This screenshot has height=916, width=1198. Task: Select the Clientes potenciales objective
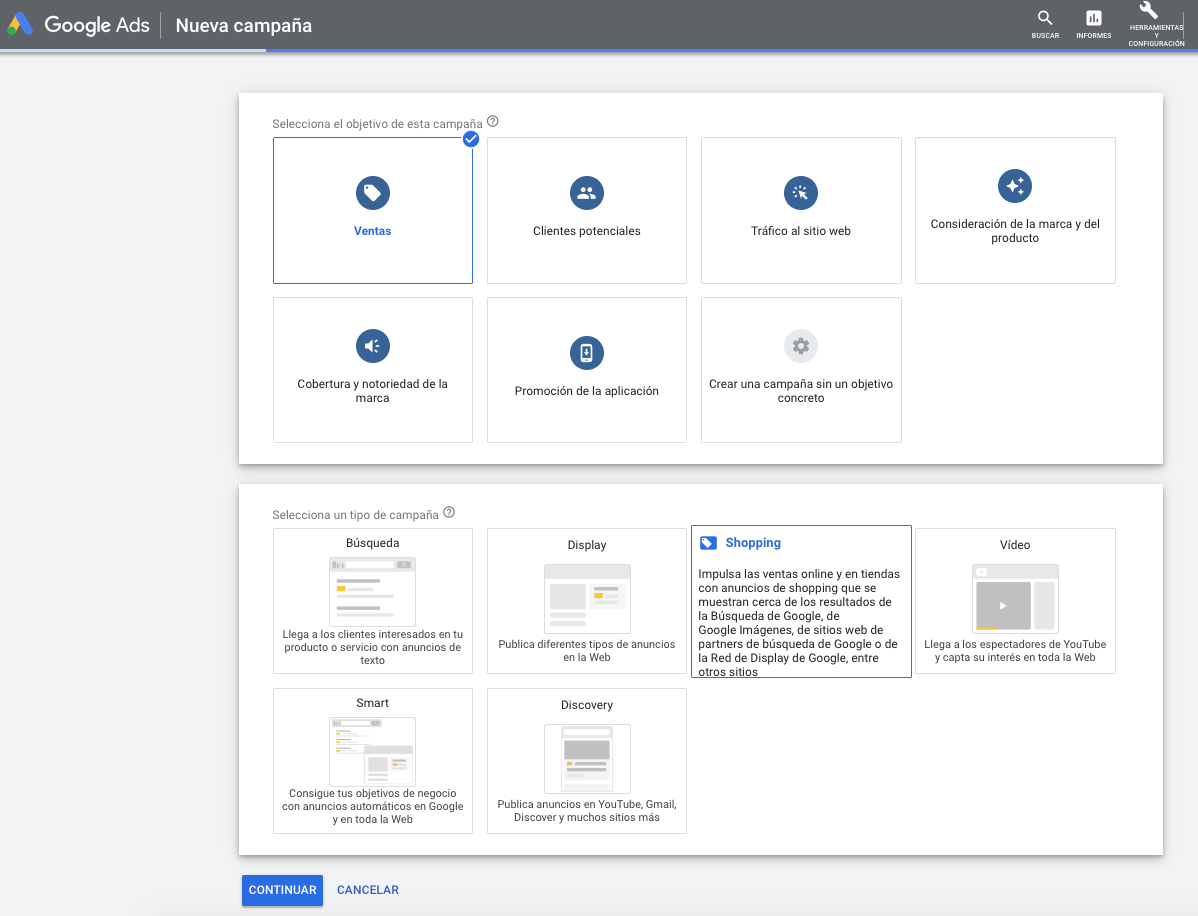(x=586, y=211)
